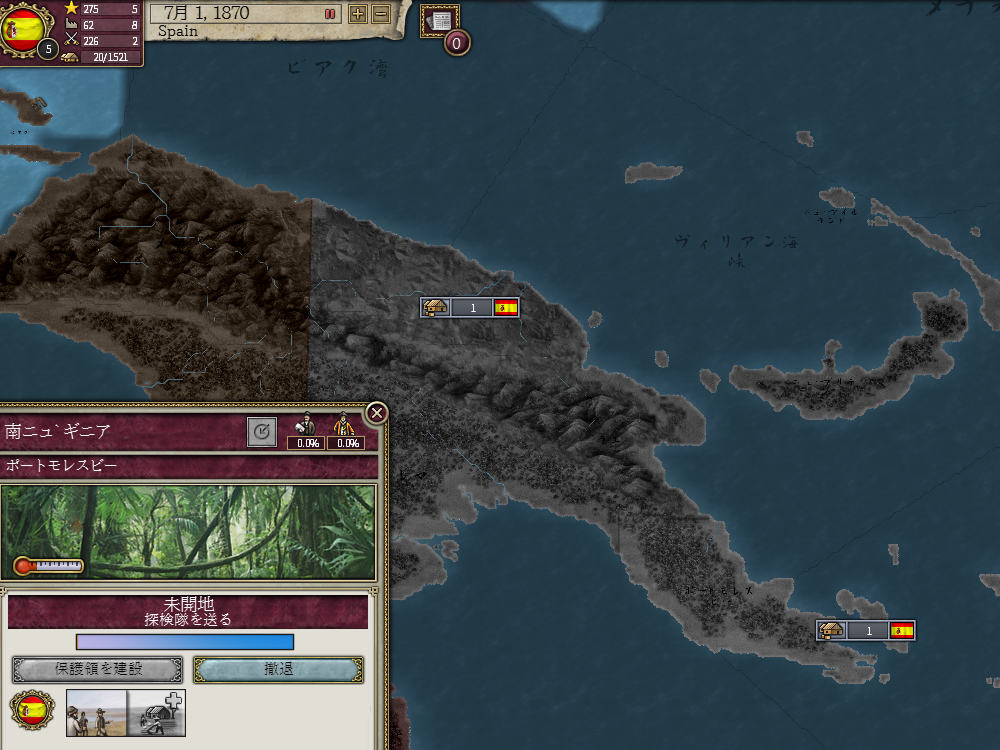Viewport: 1000px width, 750px height.
Task: Click the Spain flag emblem in the top bar
Action: pyautogui.click(x=24, y=29)
